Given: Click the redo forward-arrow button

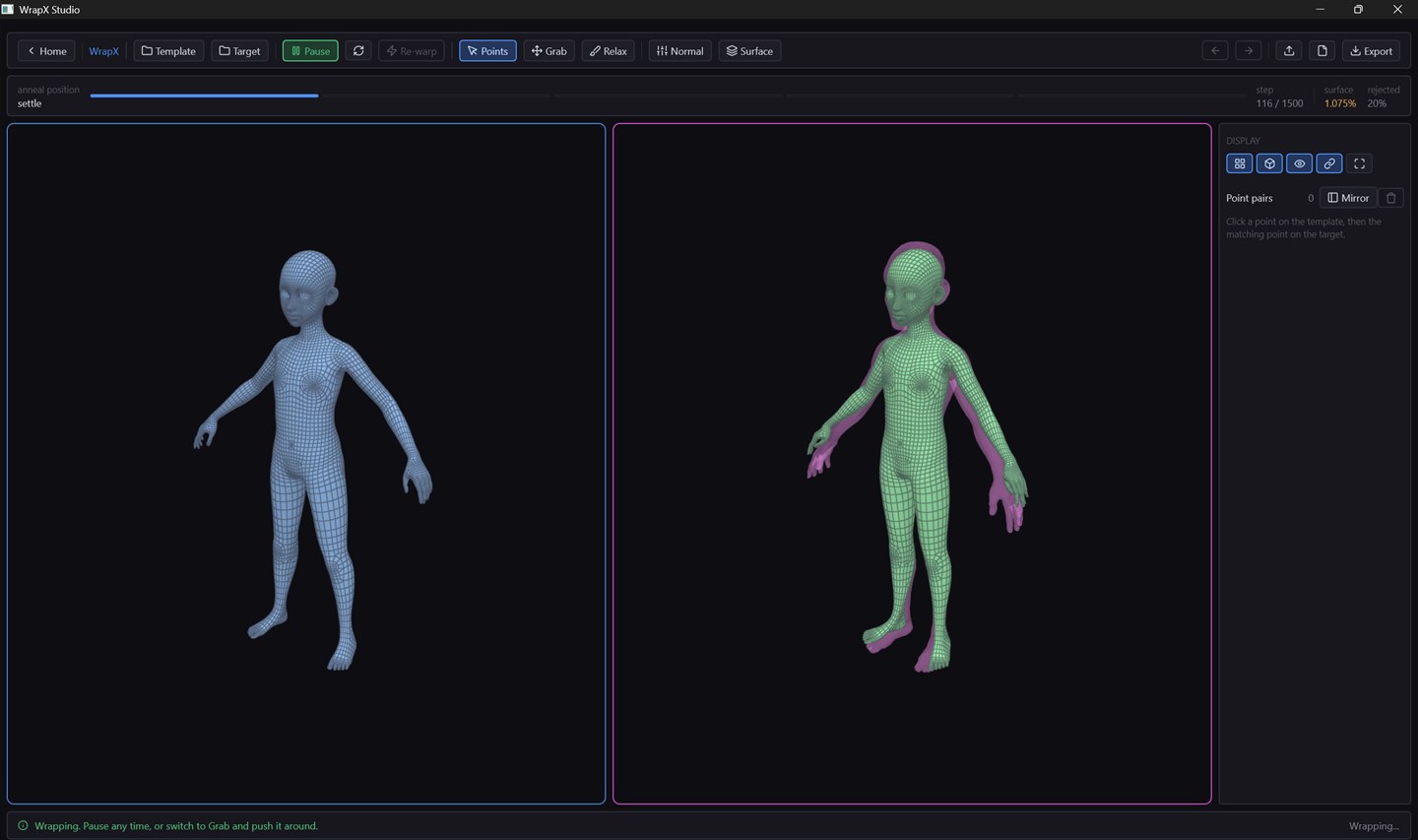Looking at the screenshot, I should 1249,50.
